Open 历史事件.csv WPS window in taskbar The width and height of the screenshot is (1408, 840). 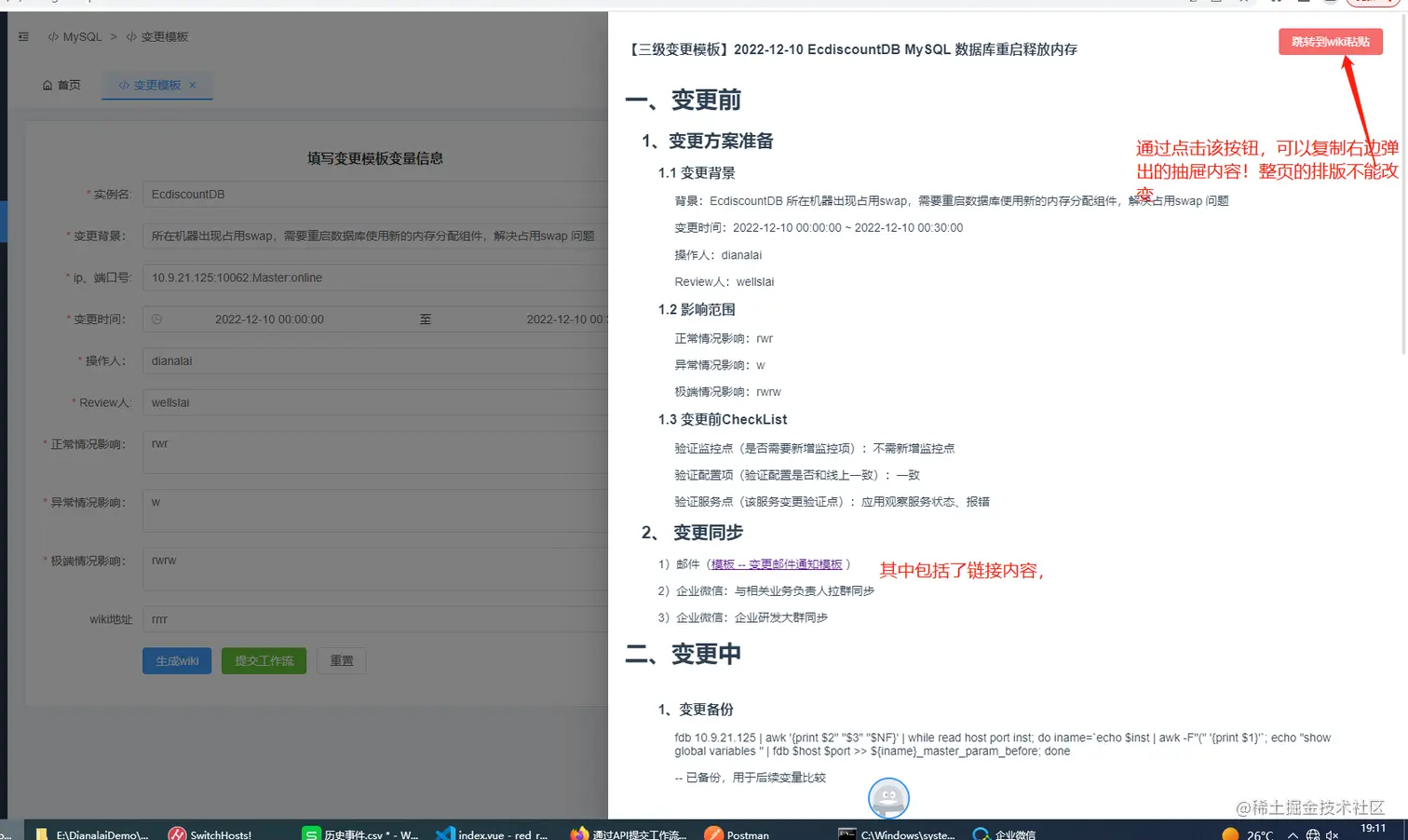coord(360,833)
